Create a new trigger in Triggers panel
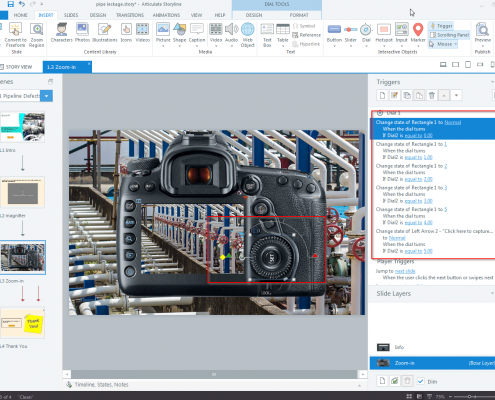The height and width of the screenshot is (400, 495). [x=382, y=96]
